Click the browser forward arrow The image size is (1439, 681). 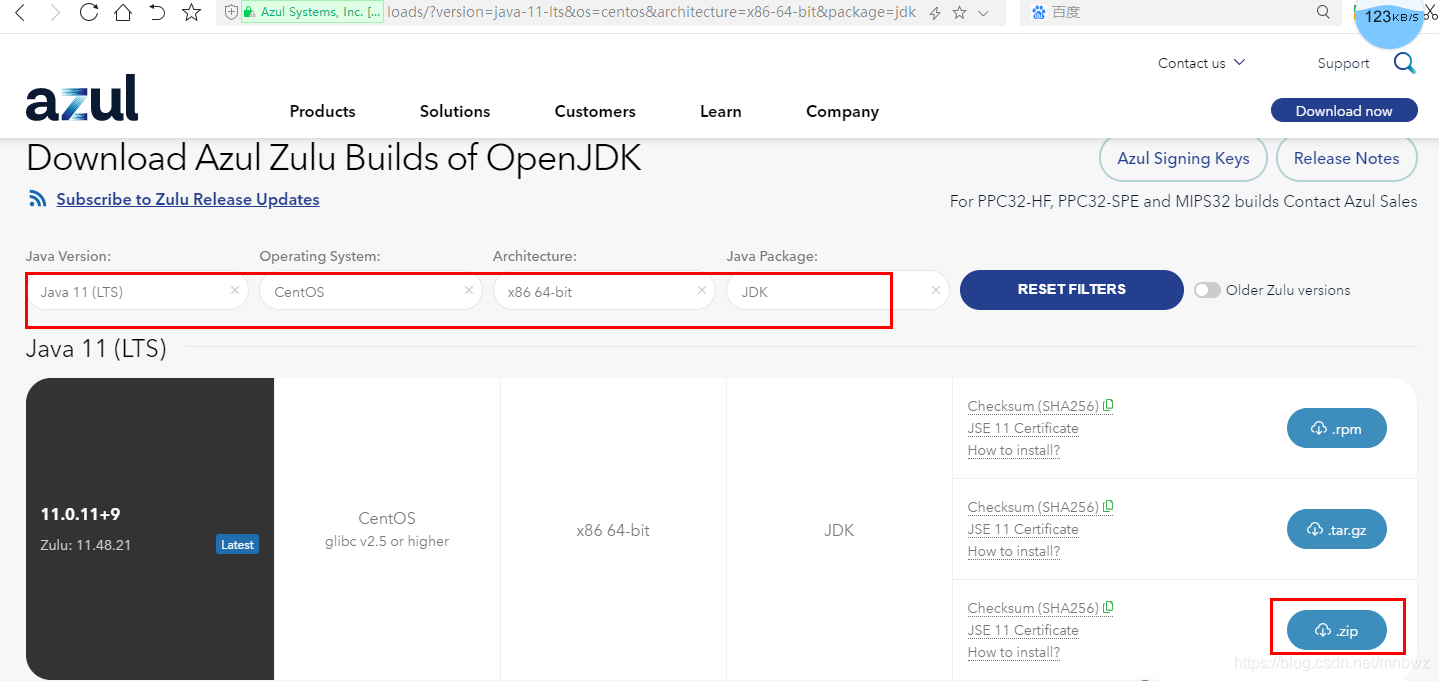coord(54,13)
